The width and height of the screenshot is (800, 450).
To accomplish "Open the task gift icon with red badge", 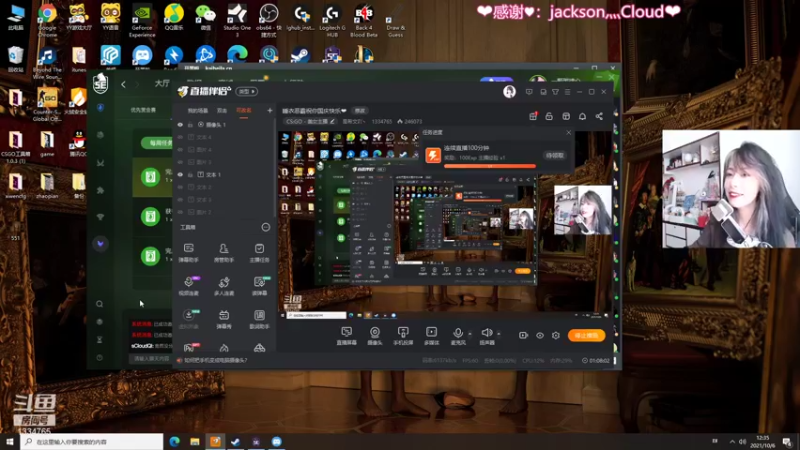I will pos(533,116).
